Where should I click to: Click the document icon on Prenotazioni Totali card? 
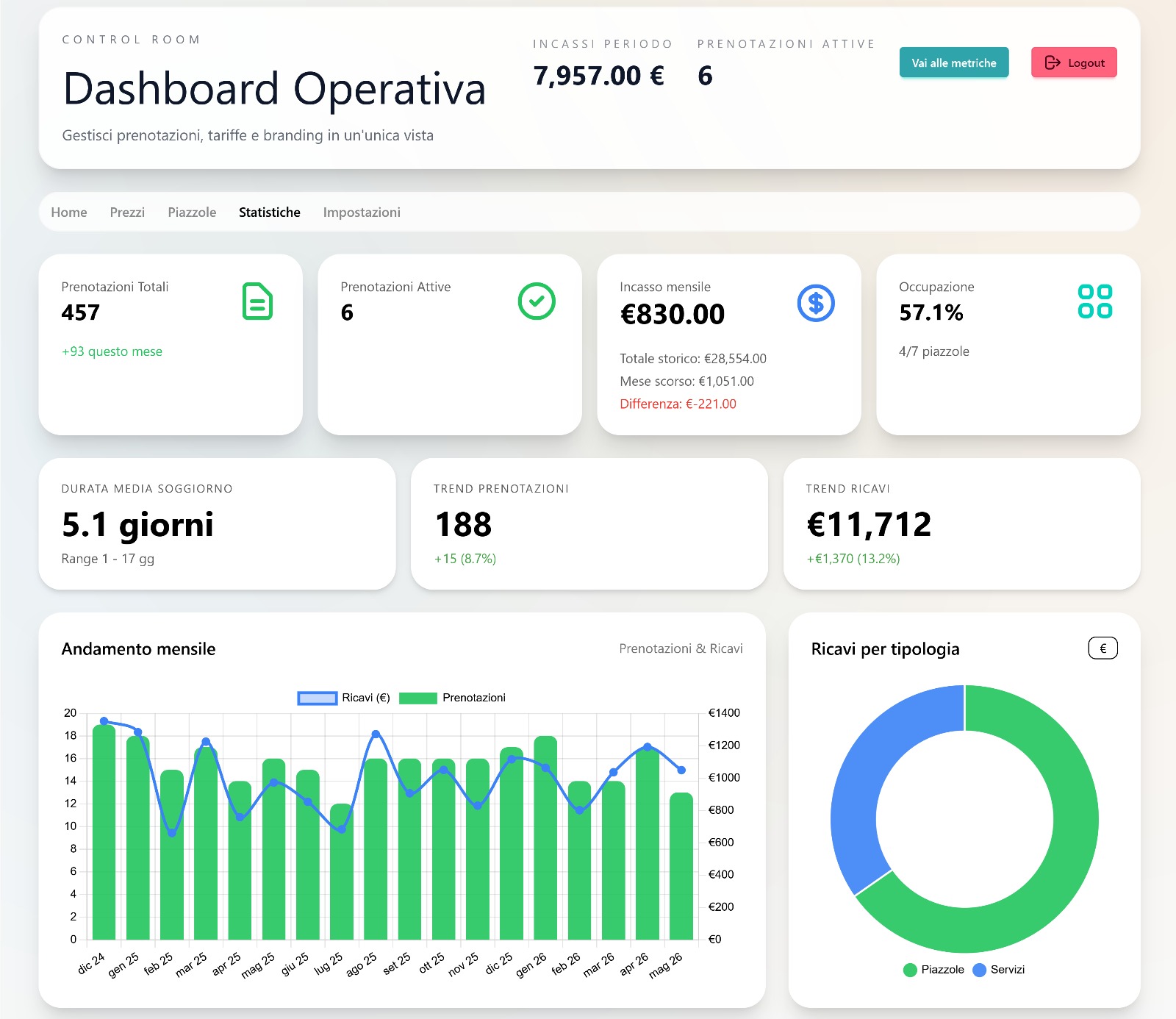(x=257, y=301)
